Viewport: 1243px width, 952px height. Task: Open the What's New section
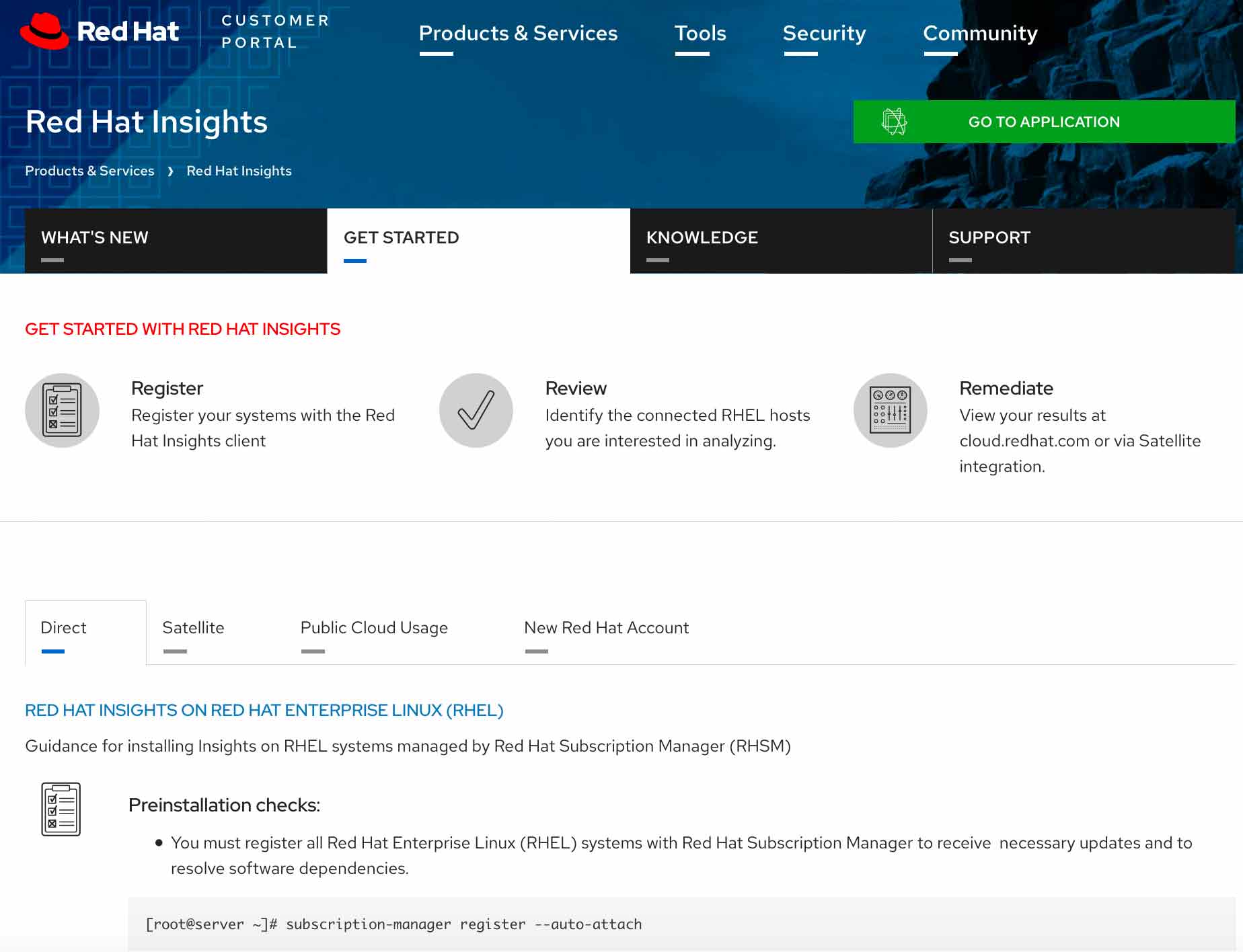pos(94,237)
